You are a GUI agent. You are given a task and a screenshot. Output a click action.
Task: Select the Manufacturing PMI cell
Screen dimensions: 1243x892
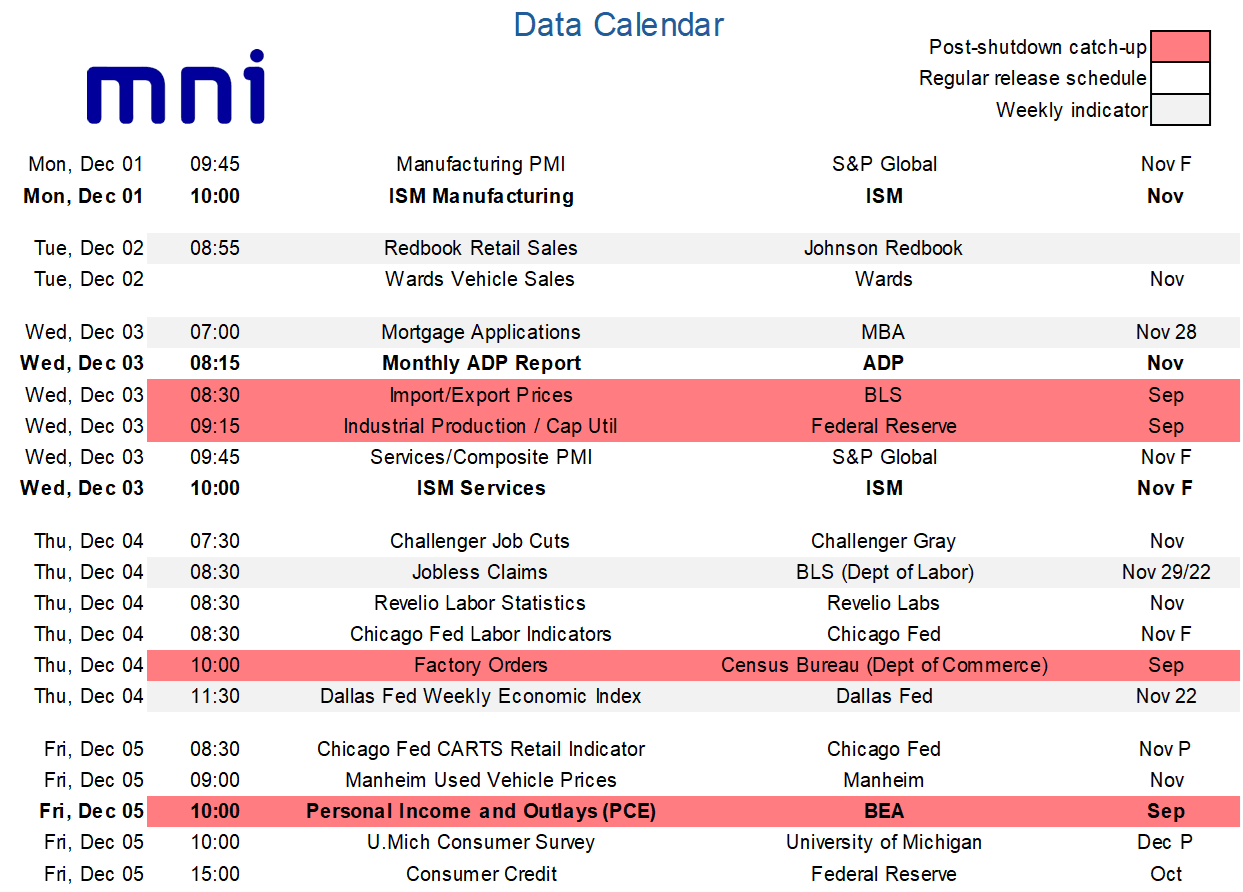pyautogui.click(x=481, y=164)
